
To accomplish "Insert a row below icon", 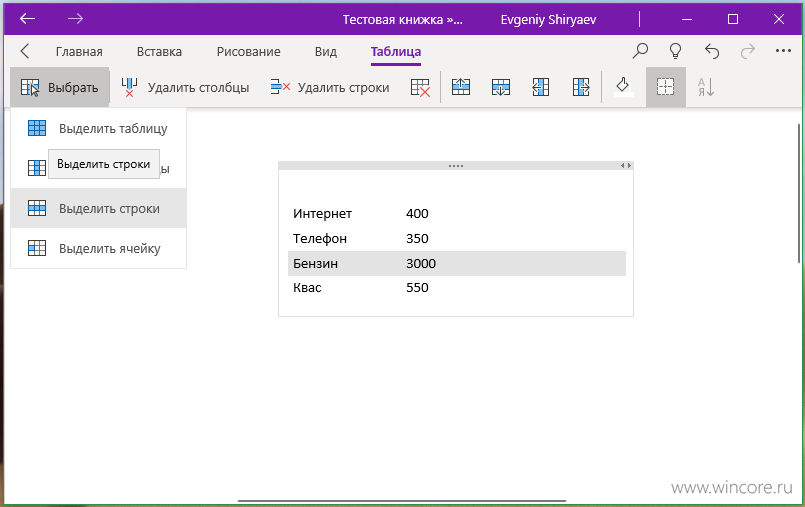I will pyautogui.click(x=501, y=87).
